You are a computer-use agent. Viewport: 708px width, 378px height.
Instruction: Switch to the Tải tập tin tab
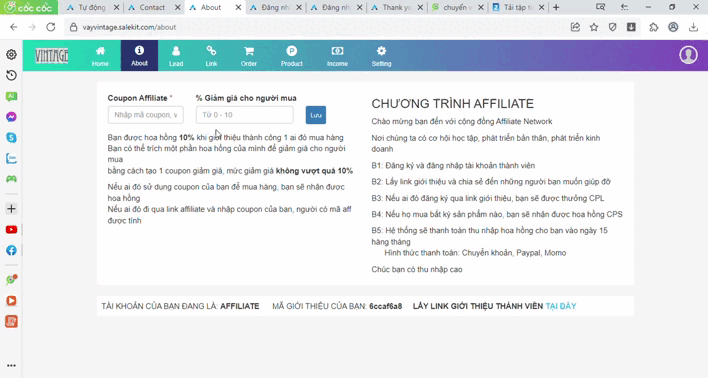pos(517,7)
